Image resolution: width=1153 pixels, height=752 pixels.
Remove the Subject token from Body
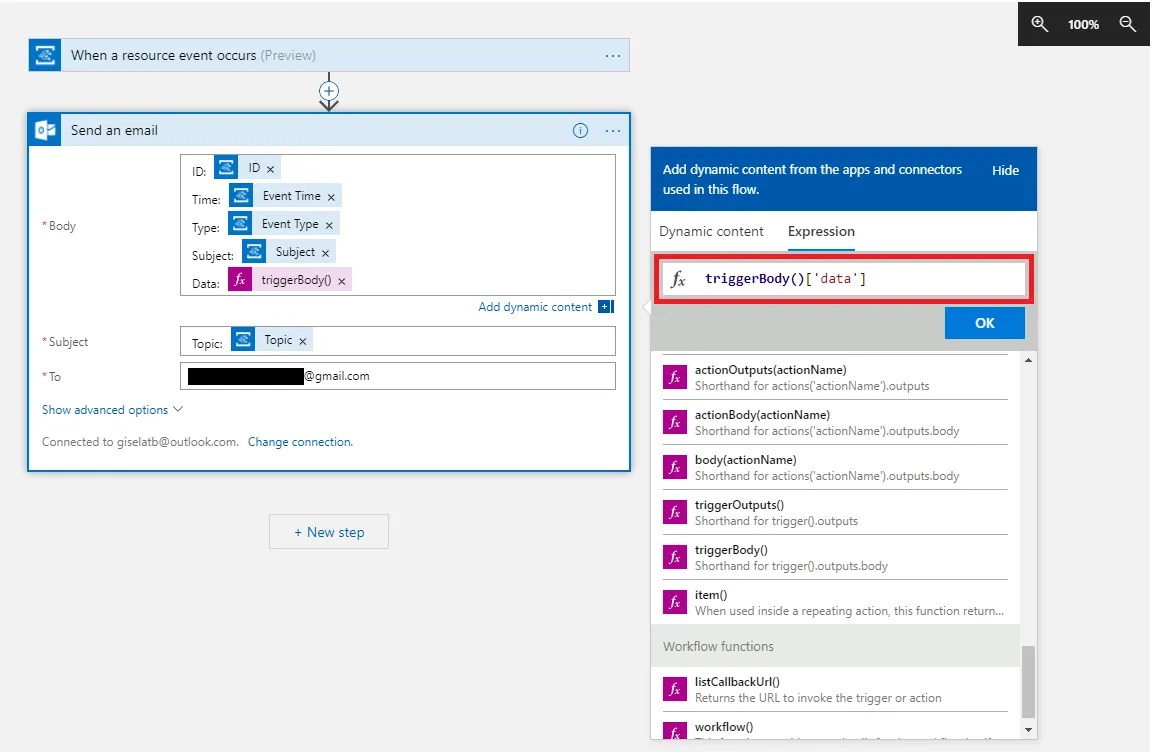coord(325,253)
